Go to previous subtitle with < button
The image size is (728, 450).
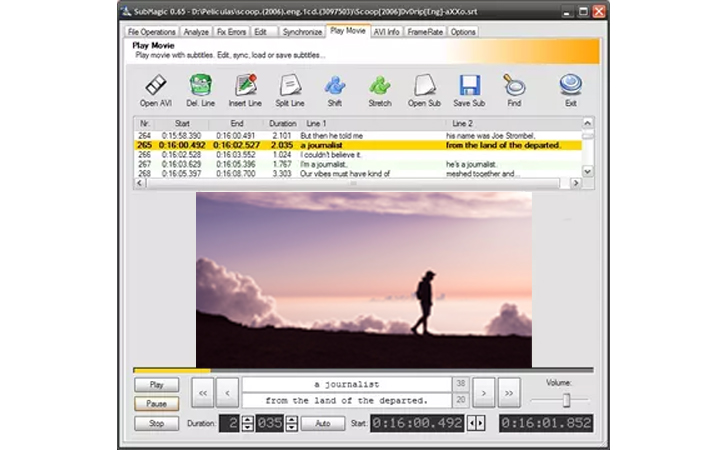pyautogui.click(x=228, y=393)
